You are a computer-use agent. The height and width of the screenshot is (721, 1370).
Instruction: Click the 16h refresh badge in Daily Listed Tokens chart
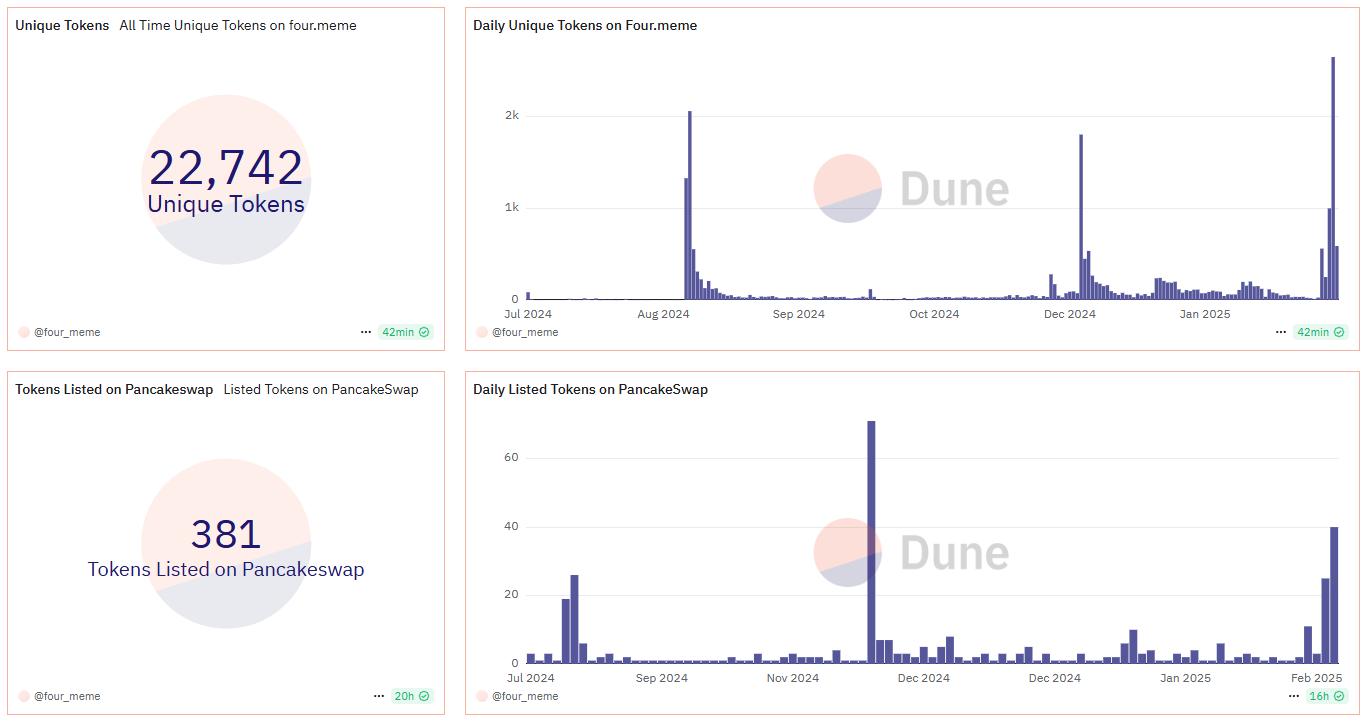[x=1326, y=696]
